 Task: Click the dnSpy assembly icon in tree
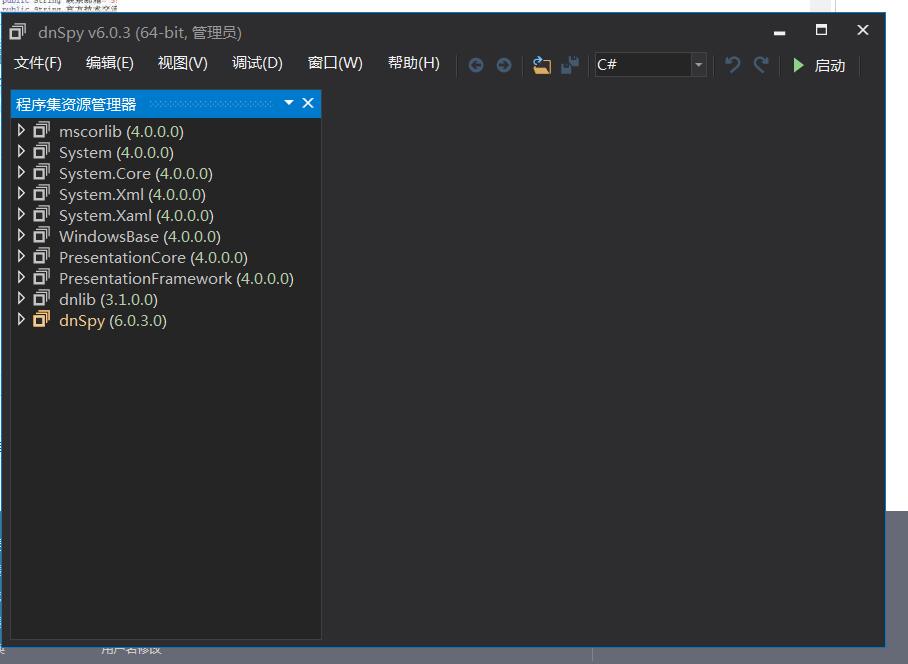[x=41, y=320]
